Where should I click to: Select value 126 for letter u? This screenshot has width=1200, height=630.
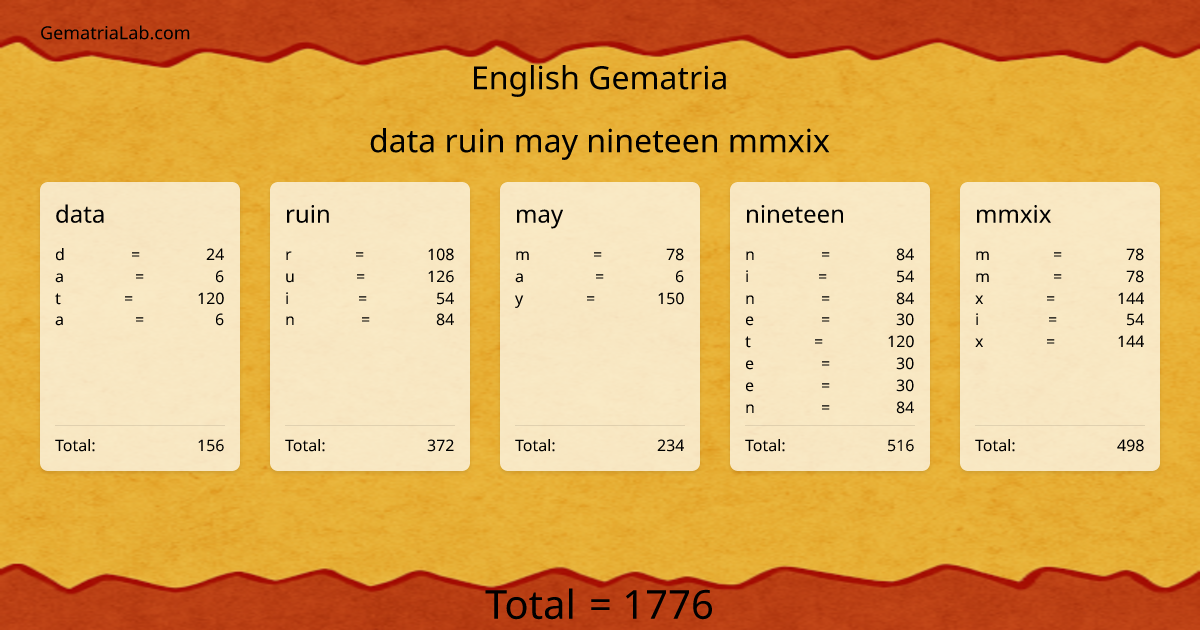point(441,276)
